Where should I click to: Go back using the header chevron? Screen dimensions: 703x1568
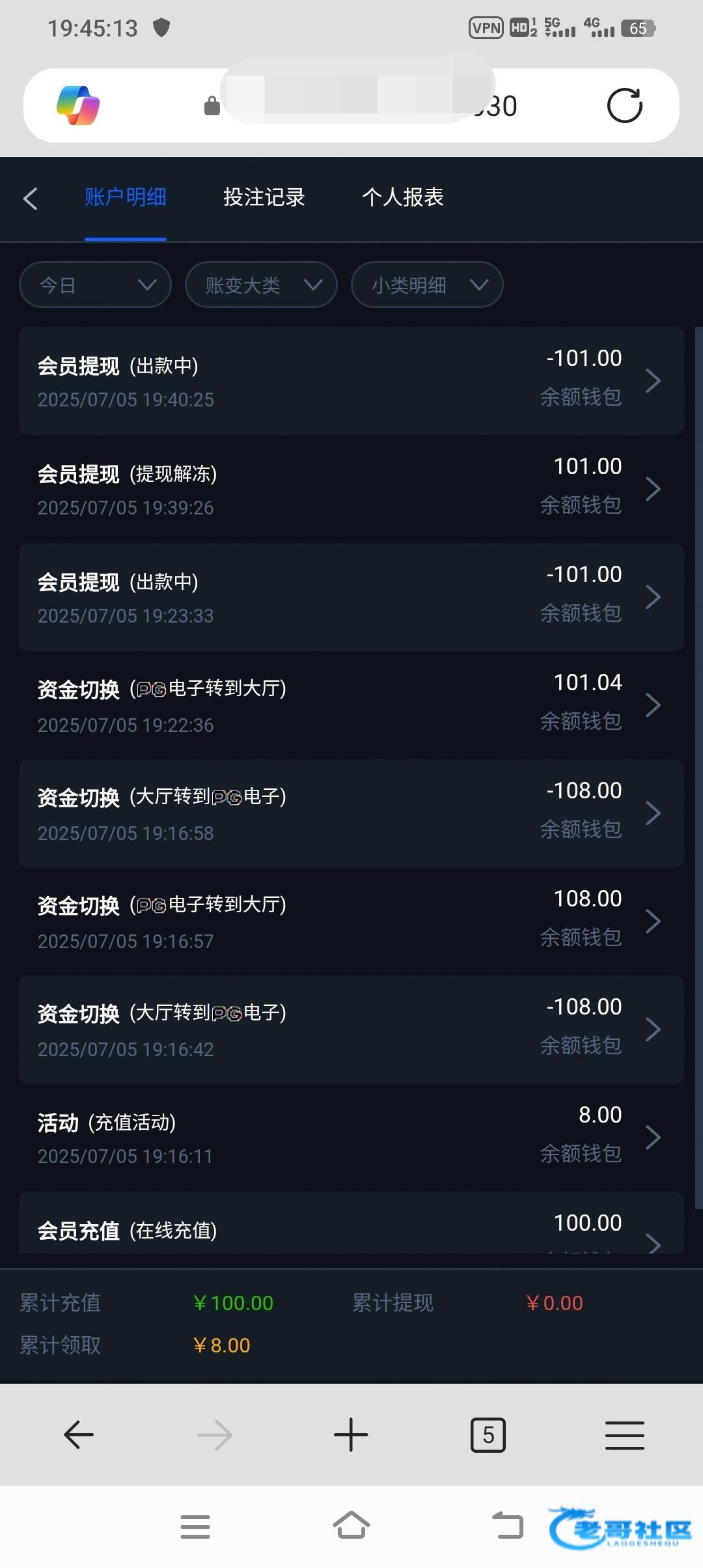point(31,198)
